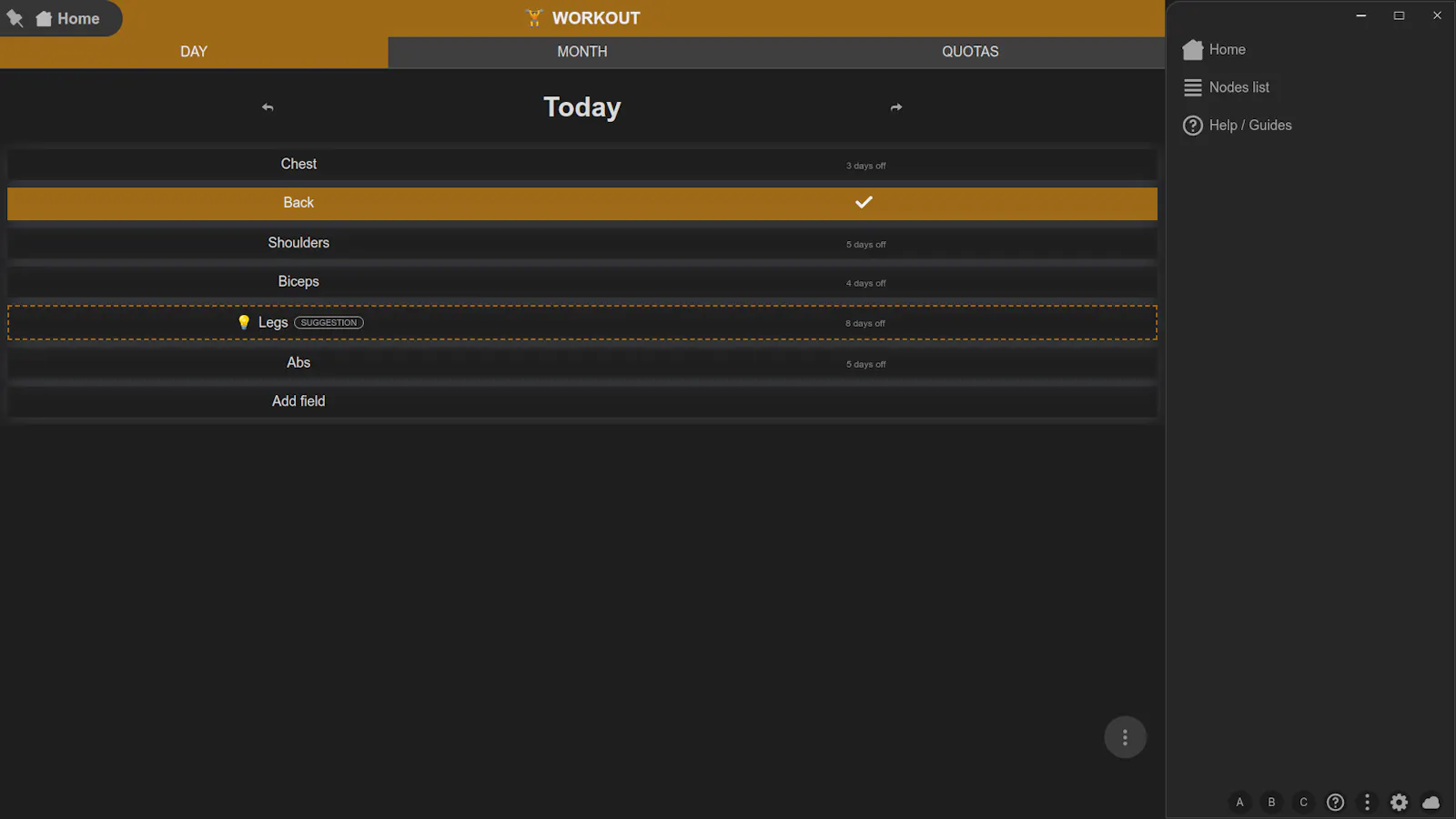
Task: Click the dumbbell Workout icon in the header
Action: (534, 18)
